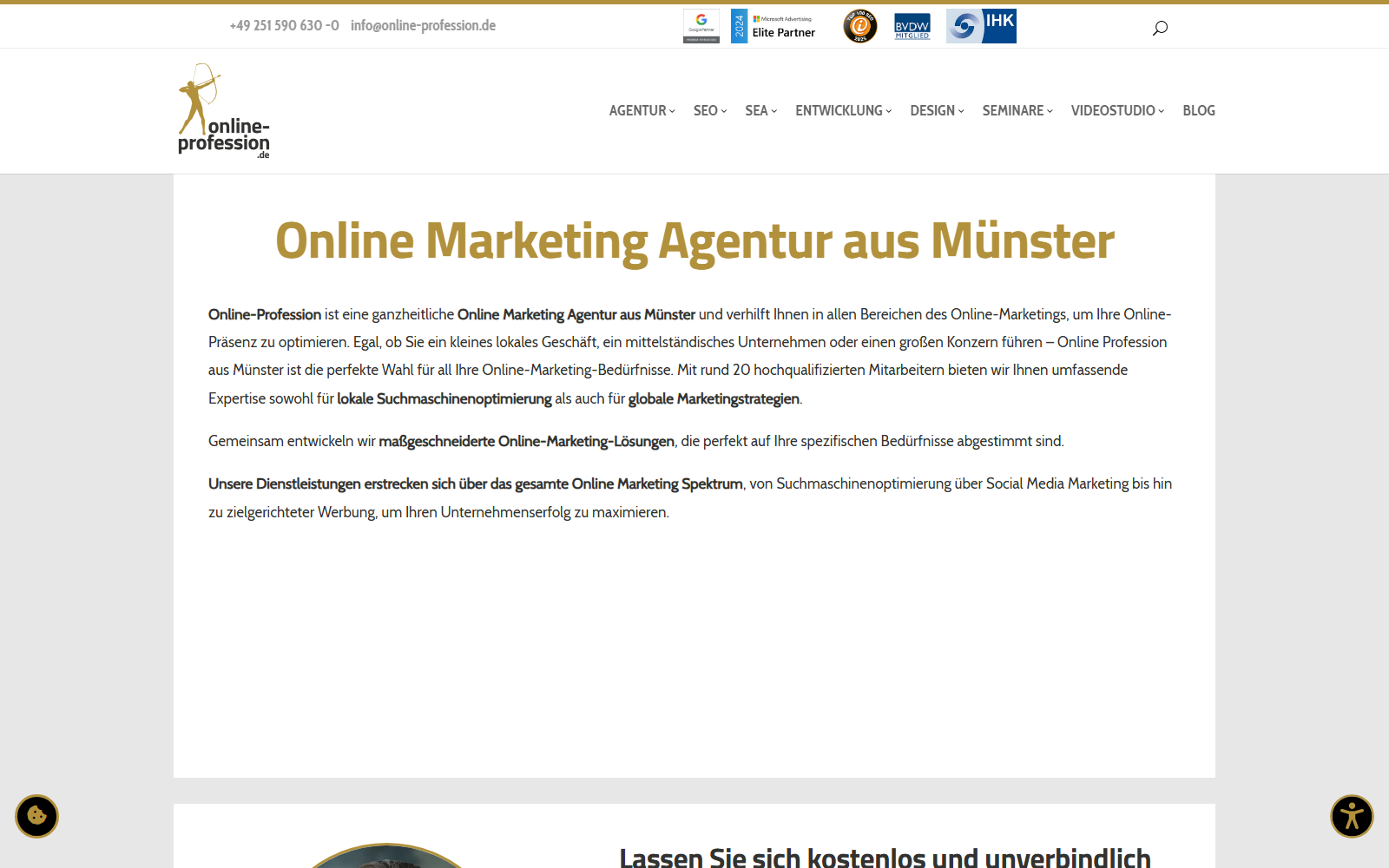Viewport: 1389px width, 868px height.
Task: Expand the SEMINARE menu
Action: [x=1017, y=110]
